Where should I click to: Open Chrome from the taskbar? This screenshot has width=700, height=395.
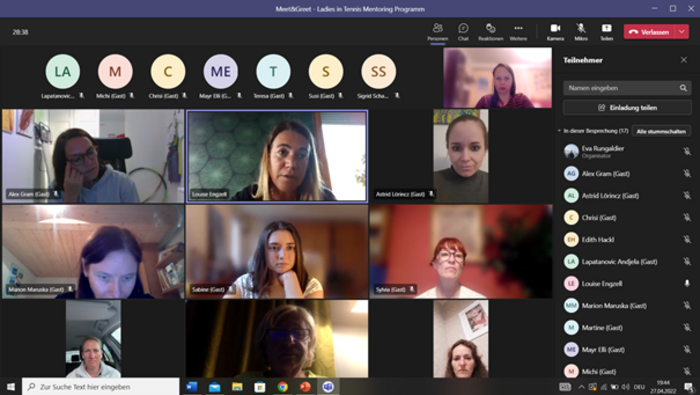283,387
